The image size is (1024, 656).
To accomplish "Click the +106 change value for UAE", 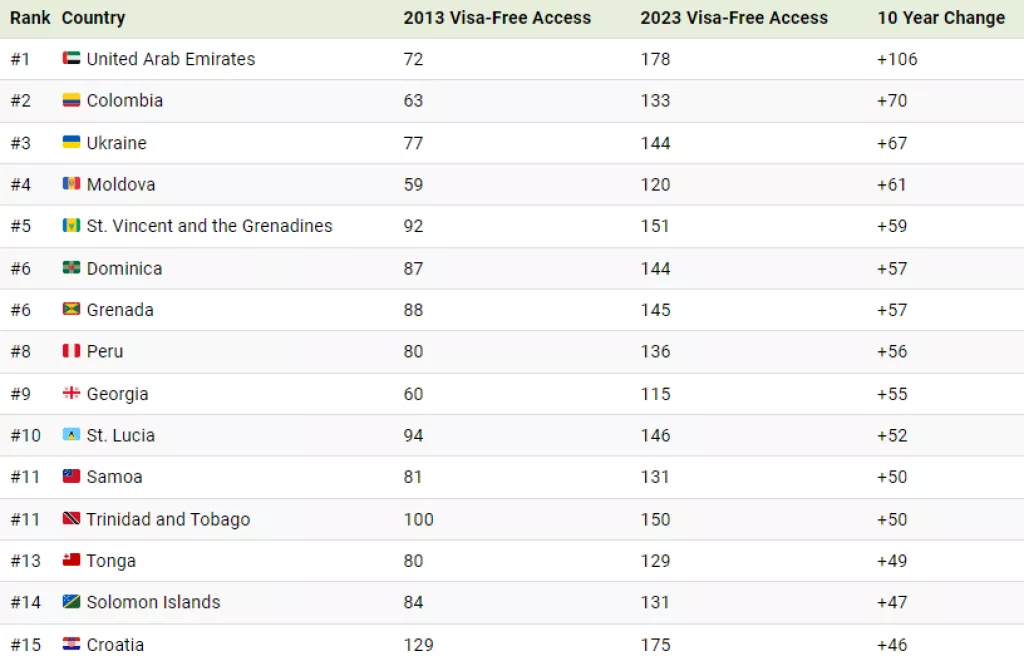I will click(x=897, y=59).
